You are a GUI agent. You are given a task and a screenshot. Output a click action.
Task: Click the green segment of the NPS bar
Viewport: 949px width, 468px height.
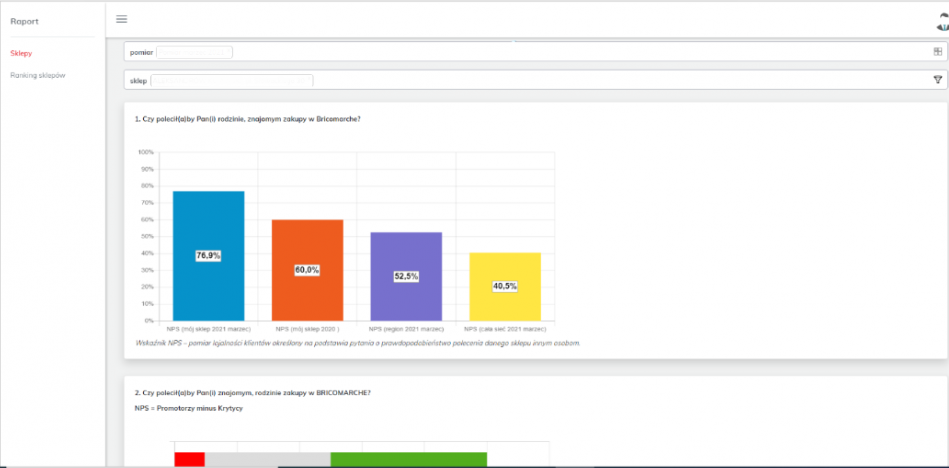[x=408, y=459]
